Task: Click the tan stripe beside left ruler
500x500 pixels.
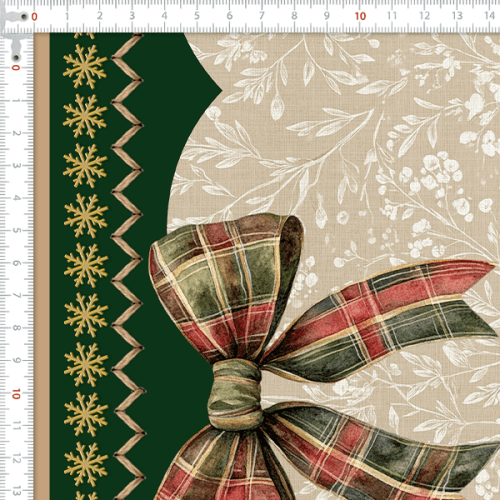Action: click(x=42, y=267)
